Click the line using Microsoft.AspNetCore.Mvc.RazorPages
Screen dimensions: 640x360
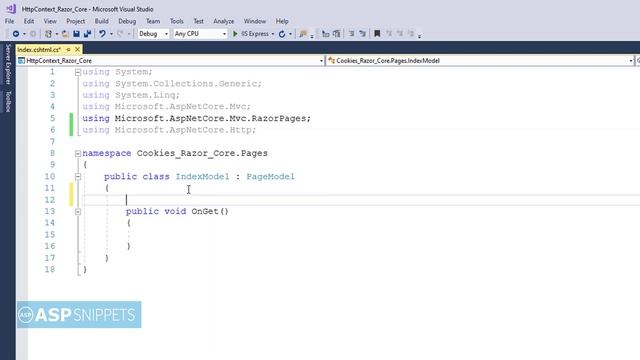coord(196,118)
